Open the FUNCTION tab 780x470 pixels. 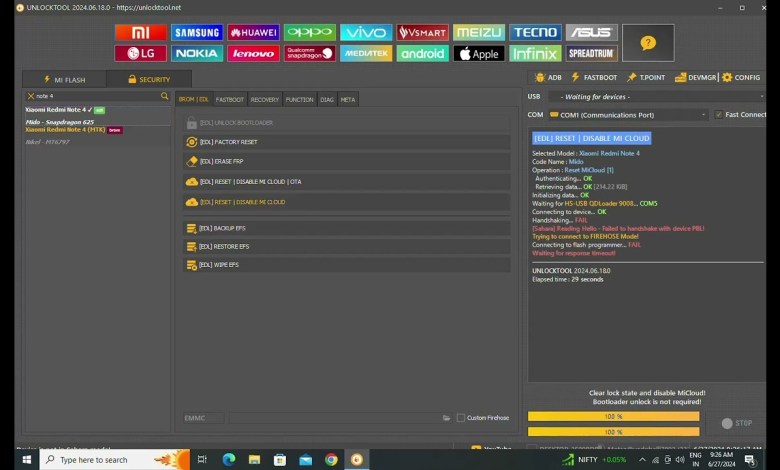coord(299,99)
